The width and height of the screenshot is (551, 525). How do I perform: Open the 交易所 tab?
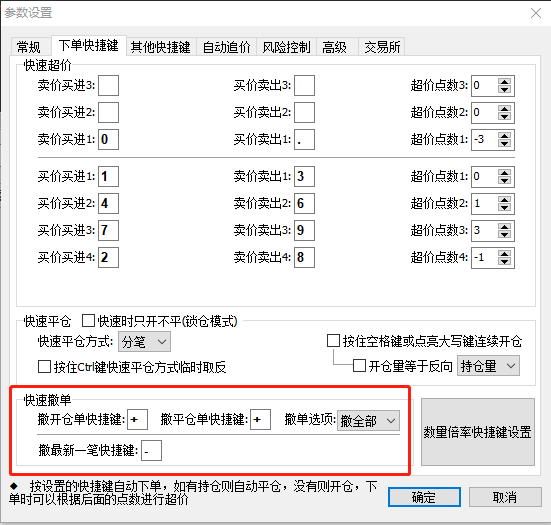pyautogui.click(x=382, y=47)
